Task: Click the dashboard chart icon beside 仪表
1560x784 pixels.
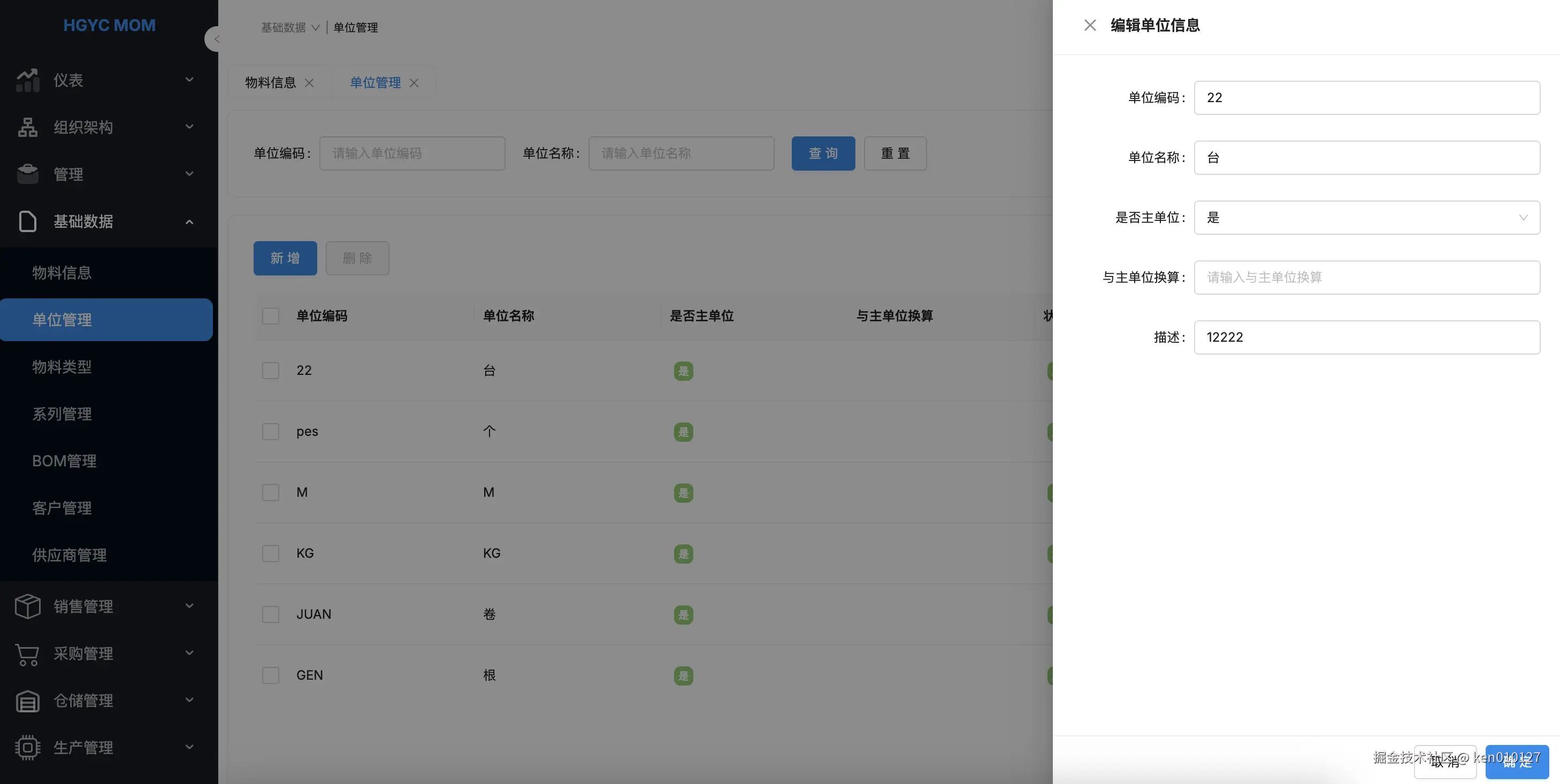Action: click(27, 80)
